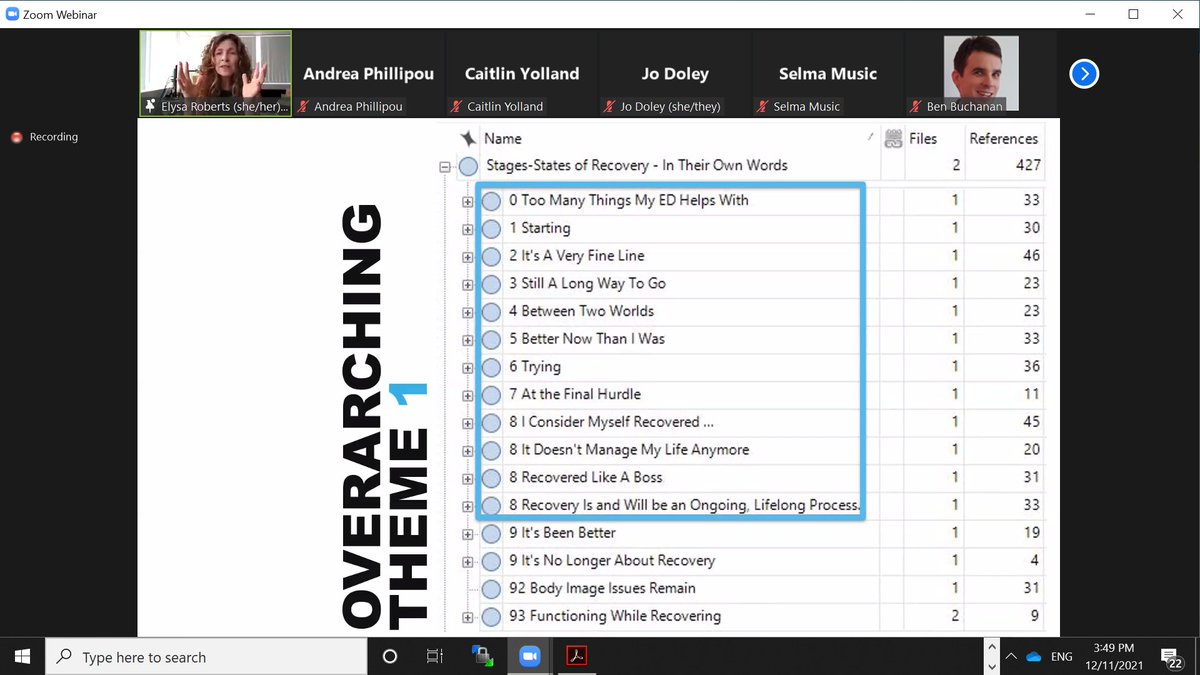Select Caitlin Yolland participant tile
The height and width of the screenshot is (675, 1200).
522,73
